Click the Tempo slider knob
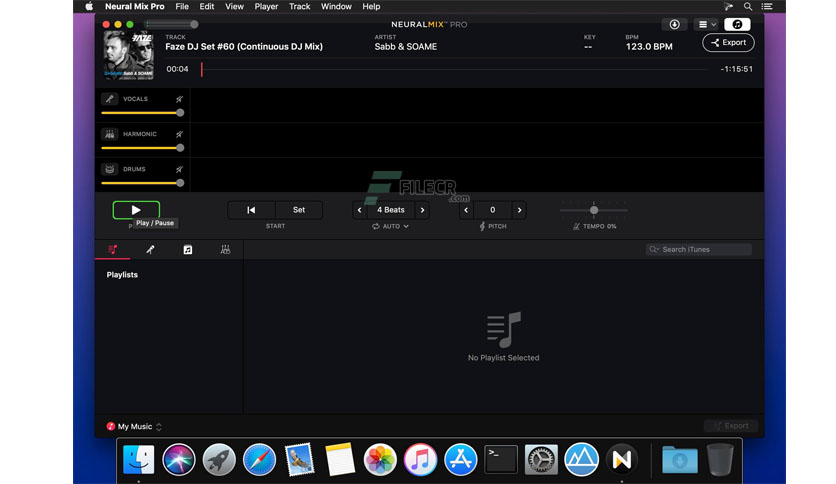Screen dimensions: 836x484 click(x=594, y=210)
